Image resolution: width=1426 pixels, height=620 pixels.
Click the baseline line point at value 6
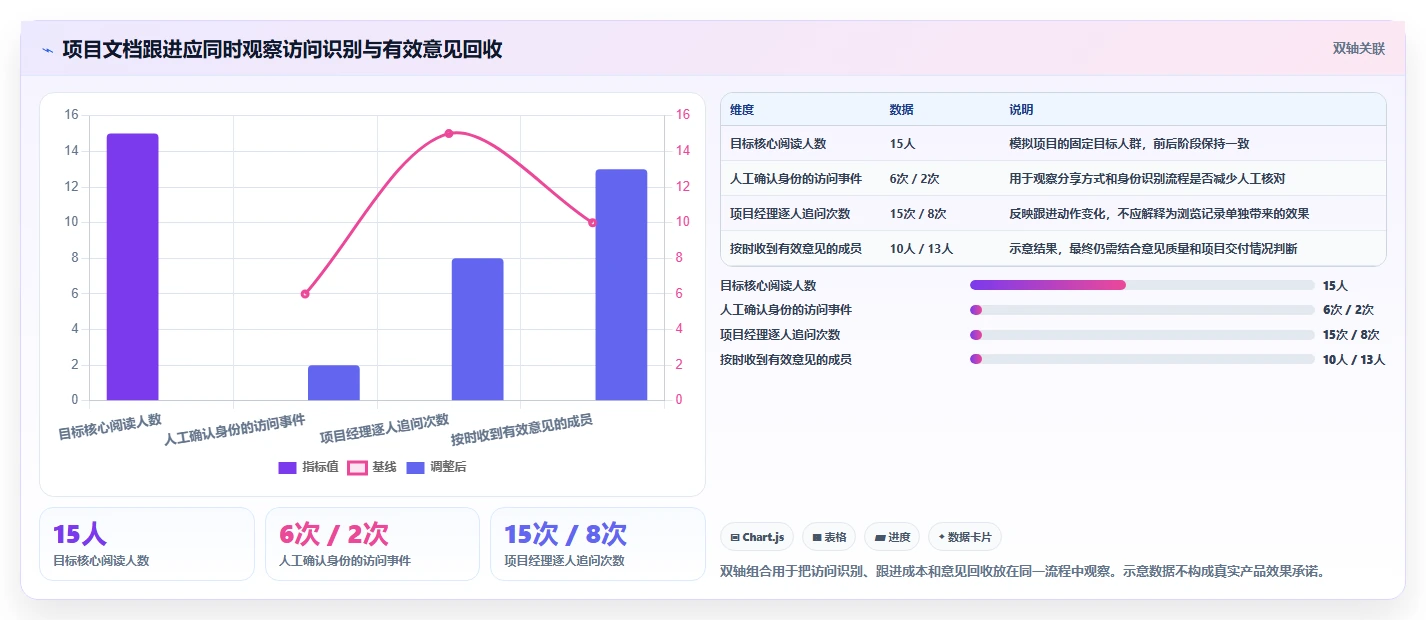(305, 294)
